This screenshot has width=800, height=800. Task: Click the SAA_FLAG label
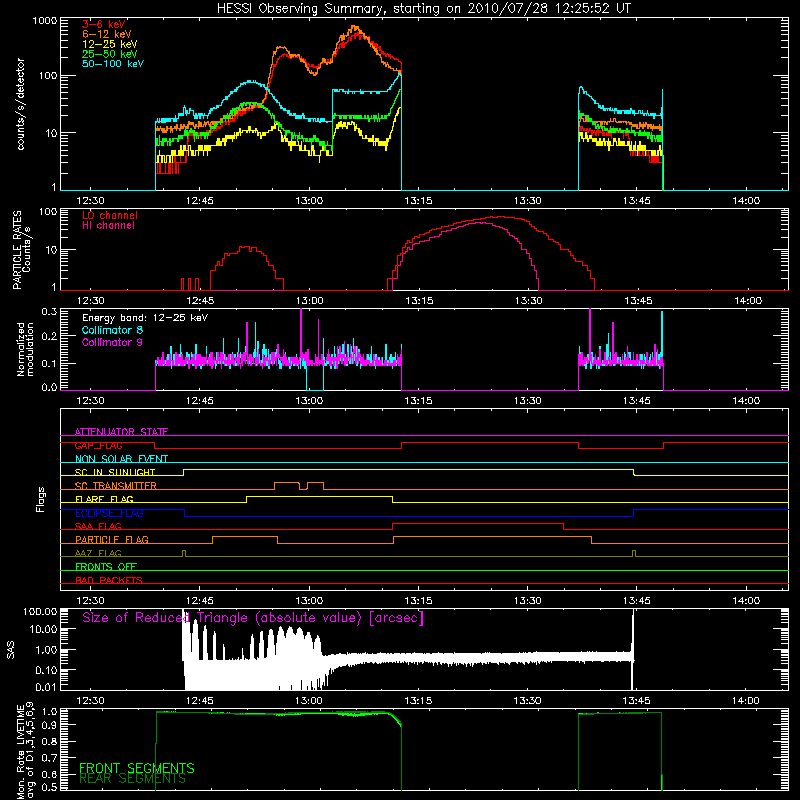[x=98, y=526]
